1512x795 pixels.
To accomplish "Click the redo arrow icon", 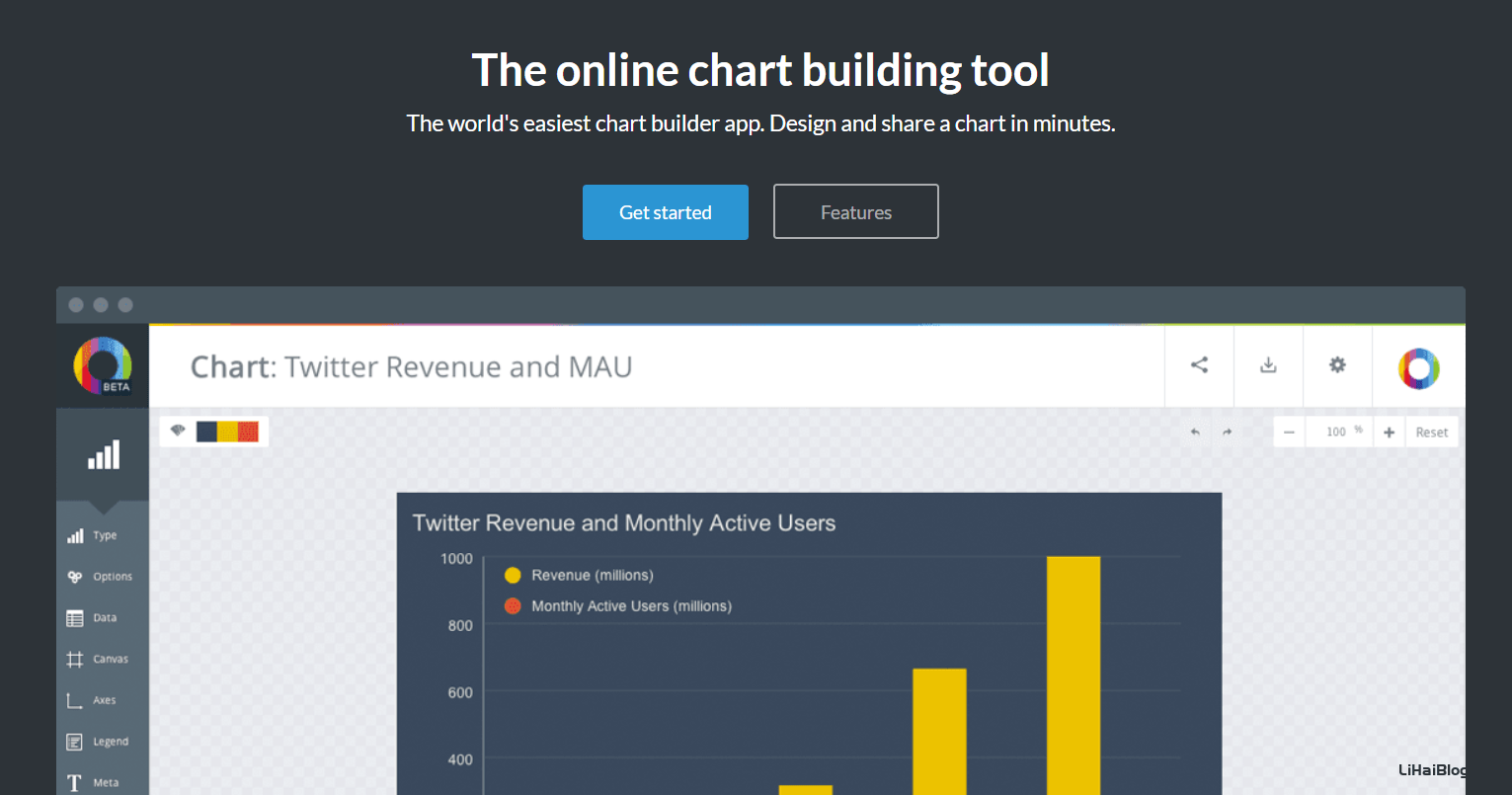I will coord(1227,433).
